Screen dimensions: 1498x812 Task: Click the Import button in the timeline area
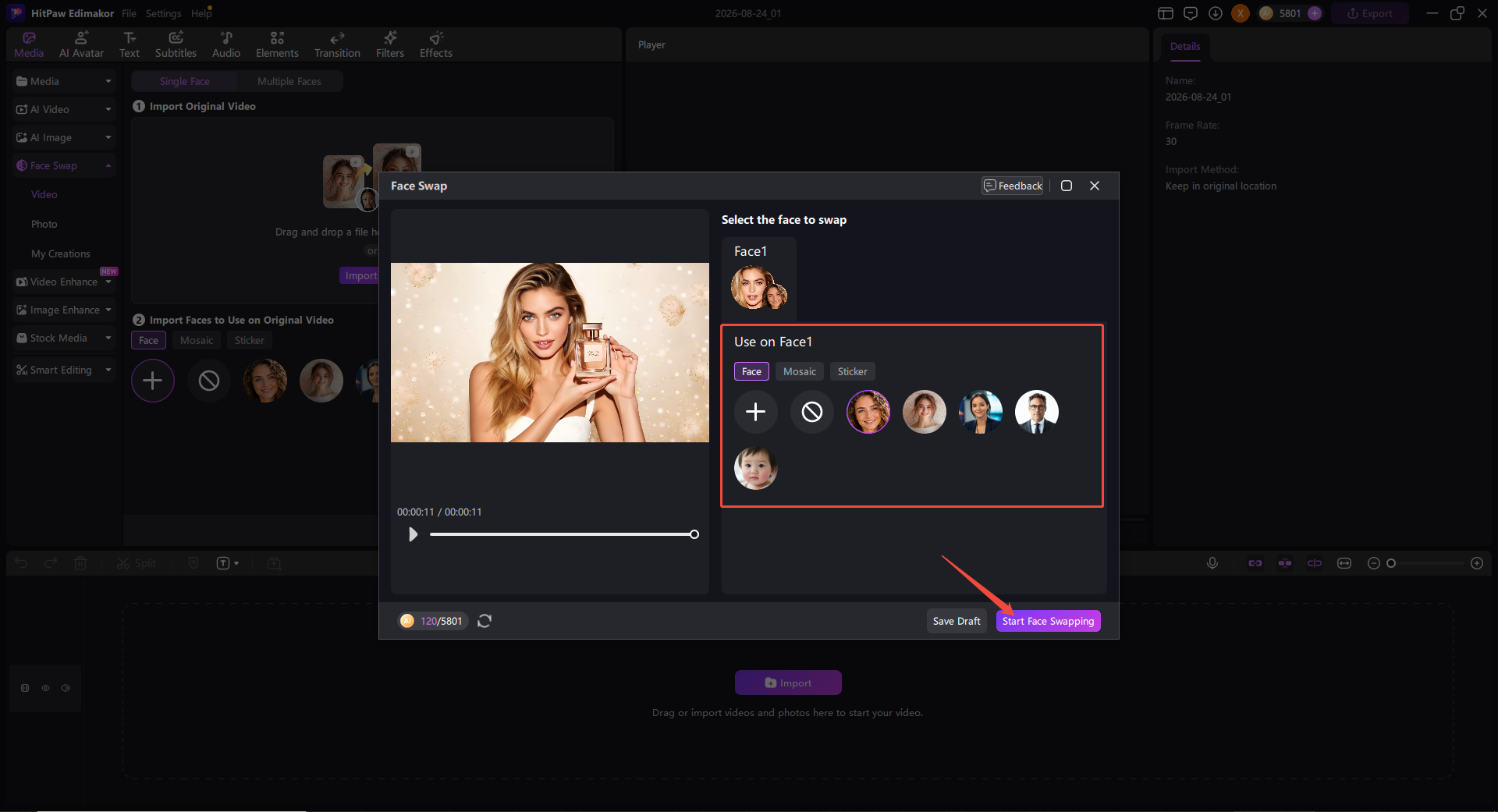788,683
